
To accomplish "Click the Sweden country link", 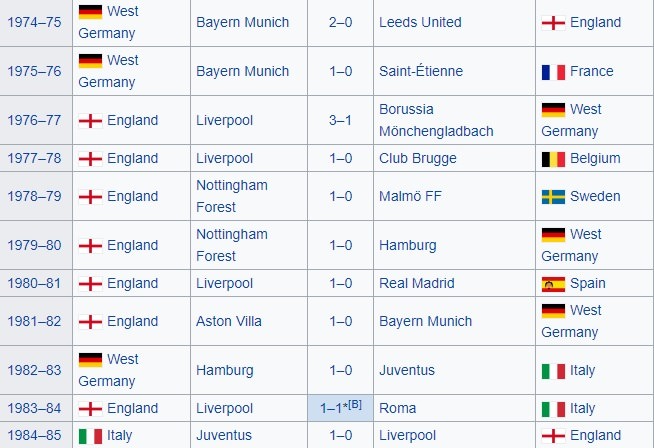I will click(x=595, y=196).
